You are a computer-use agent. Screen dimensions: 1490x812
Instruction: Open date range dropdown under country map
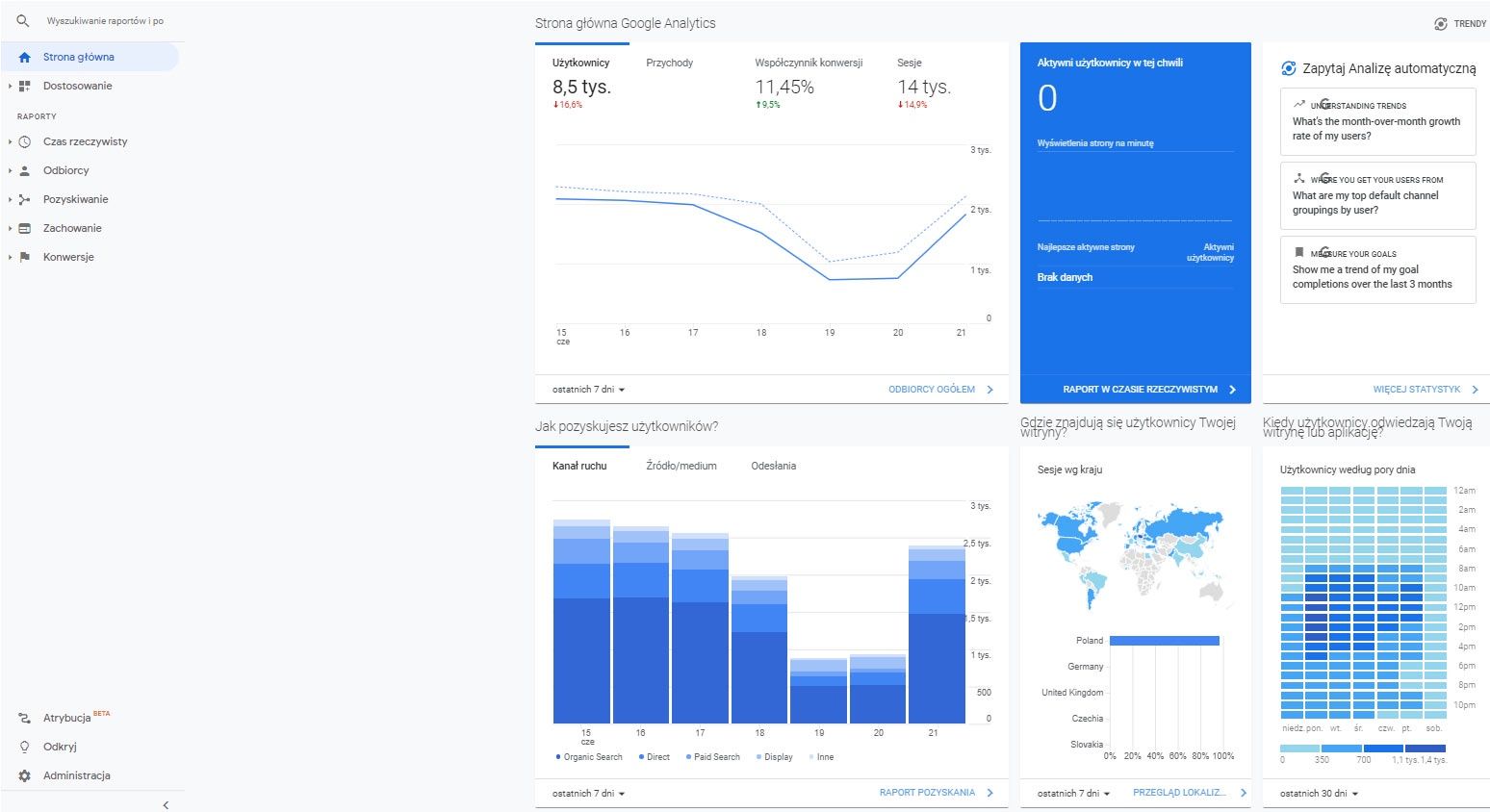click(1073, 794)
